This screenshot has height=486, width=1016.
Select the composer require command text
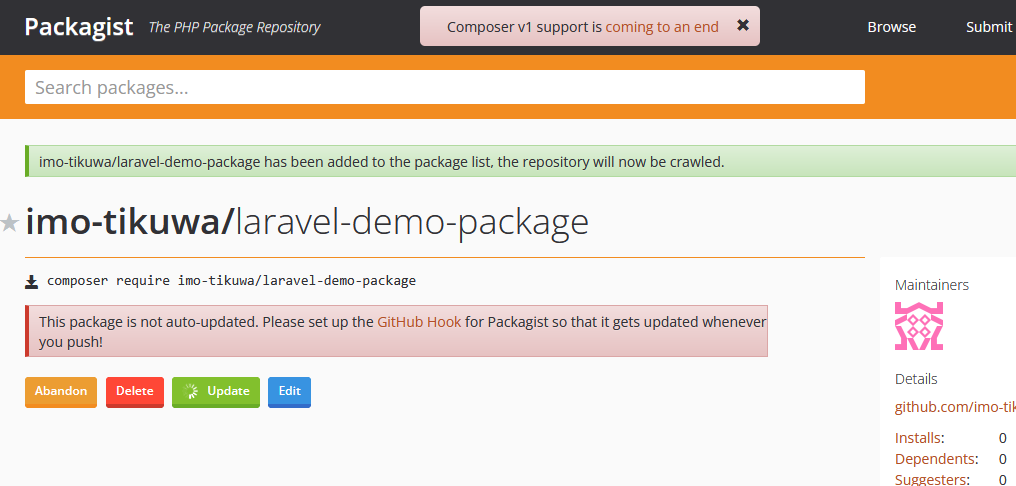(231, 281)
